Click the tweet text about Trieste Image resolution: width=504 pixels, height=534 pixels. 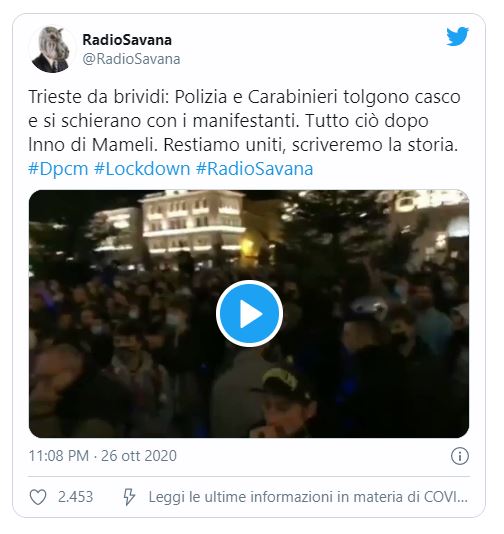[245, 121]
